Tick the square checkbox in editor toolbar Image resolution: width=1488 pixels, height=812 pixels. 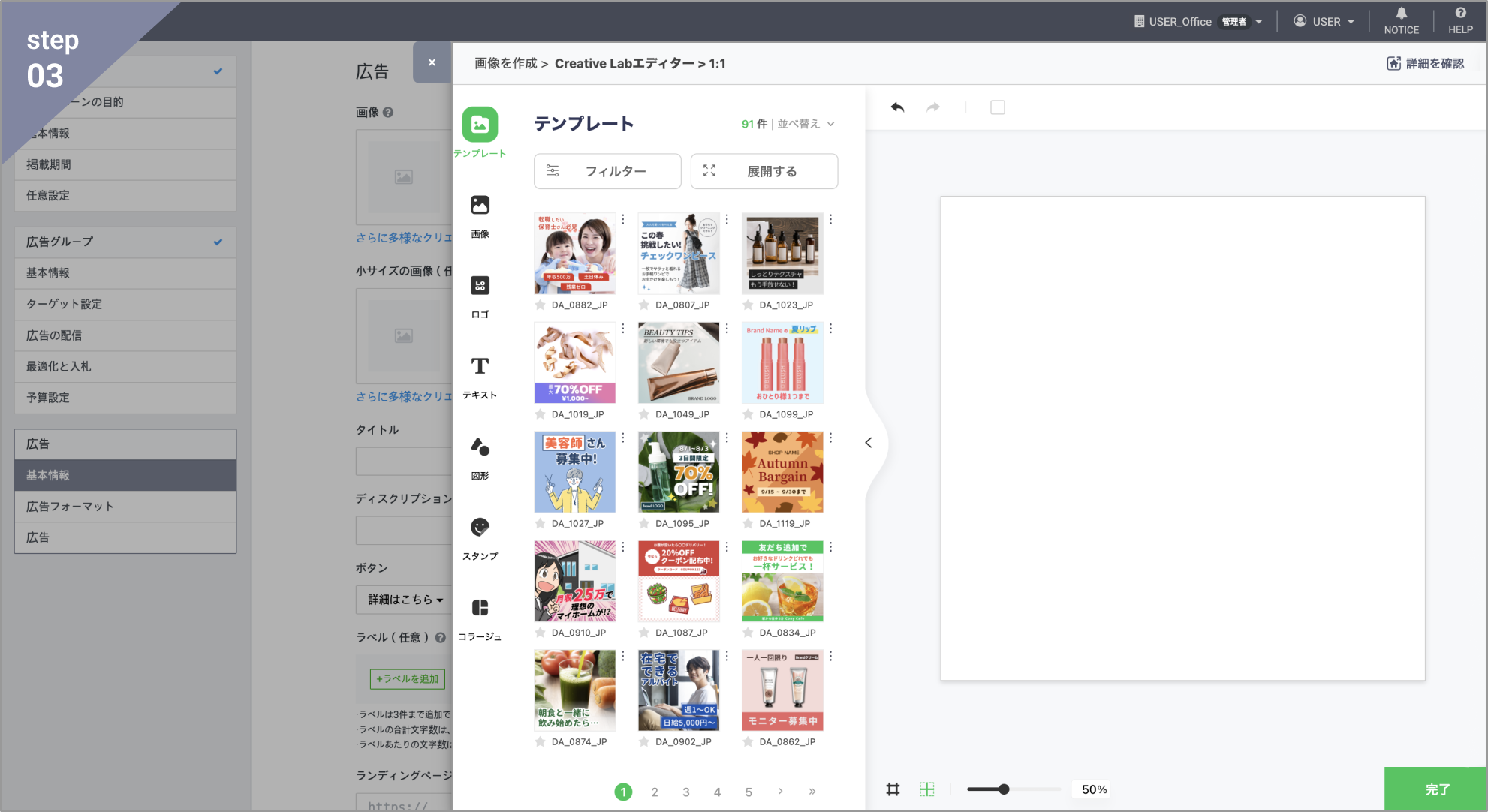click(x=998, y=107)
